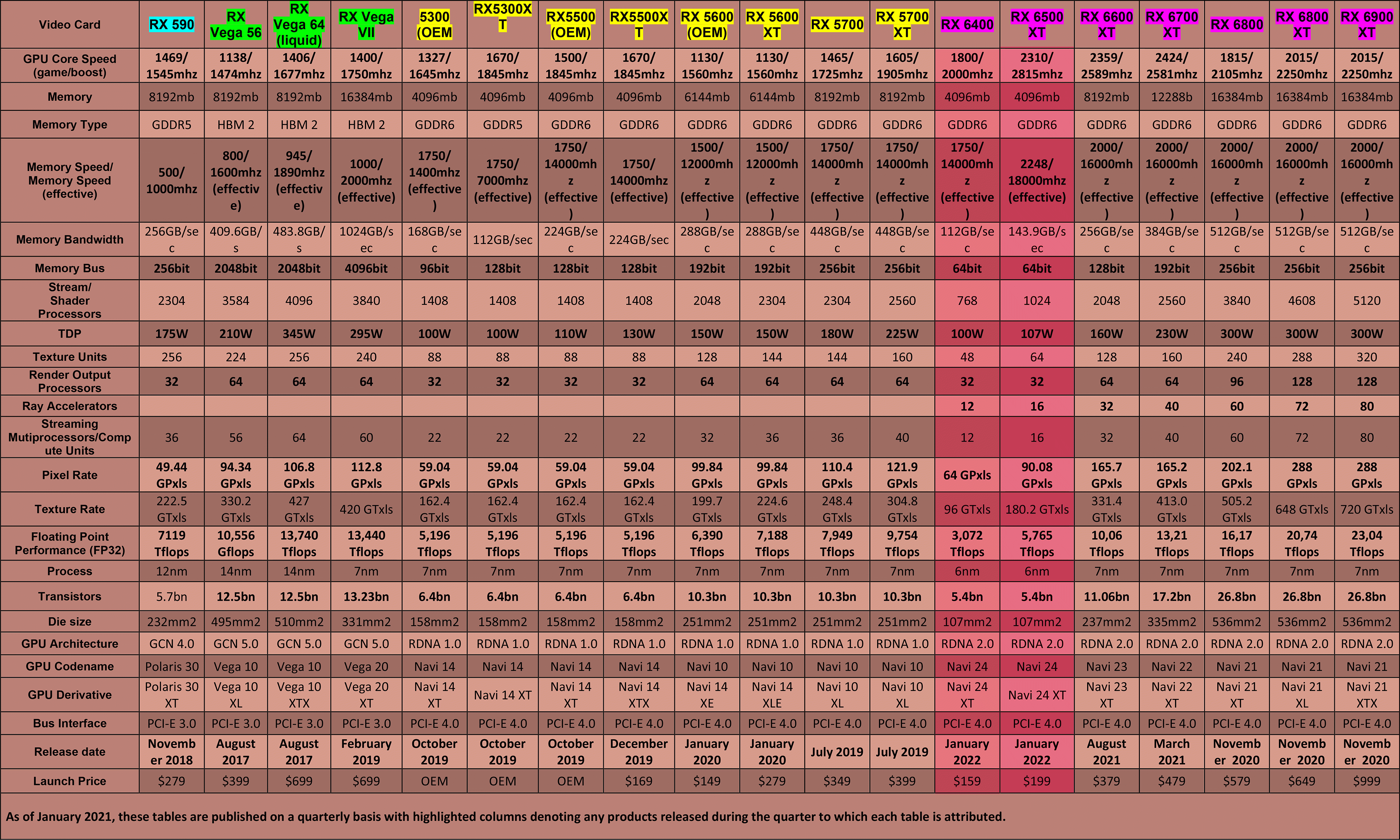This screenshot has width=1400, height=840.
Task: Select the 96 render output cell
Action: (x=1236, y=382)
